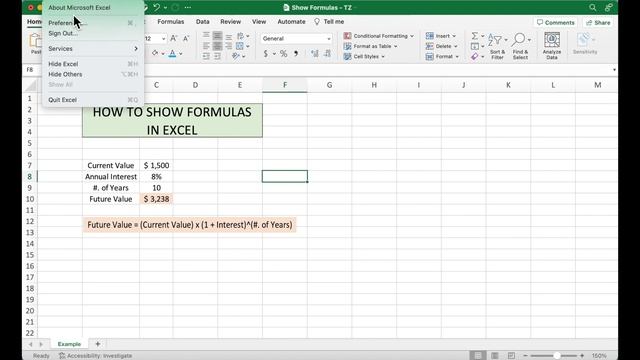
Task: Click the coauthoring people icon in title bar
Action: [x=609, y=7]
